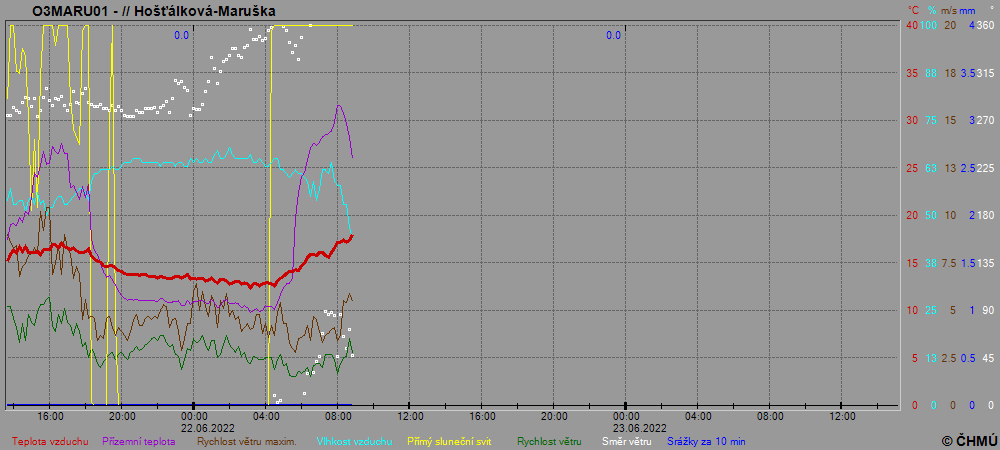Click the Přímý sluneční svit legend label
Image resolution: width=1000 pixels, height=450 pixels.
click(450, 441)
